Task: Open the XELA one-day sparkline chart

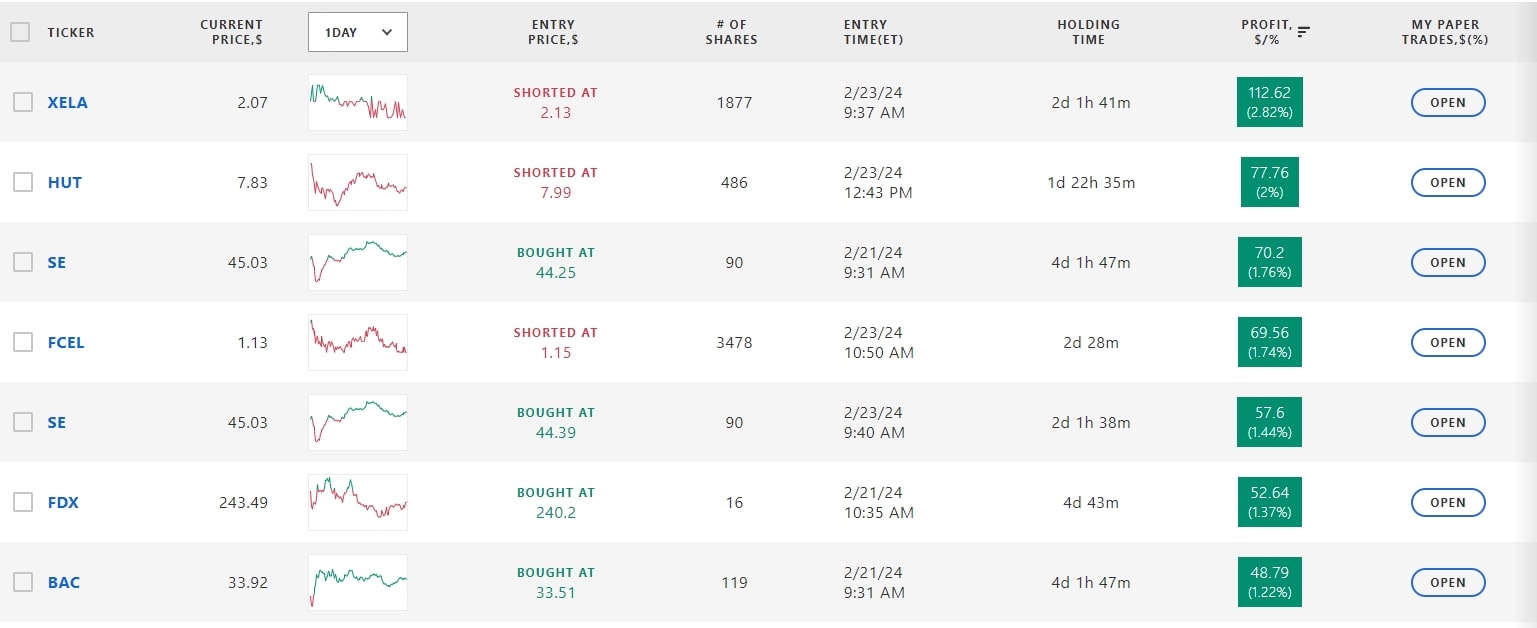Action: (358, 102)
